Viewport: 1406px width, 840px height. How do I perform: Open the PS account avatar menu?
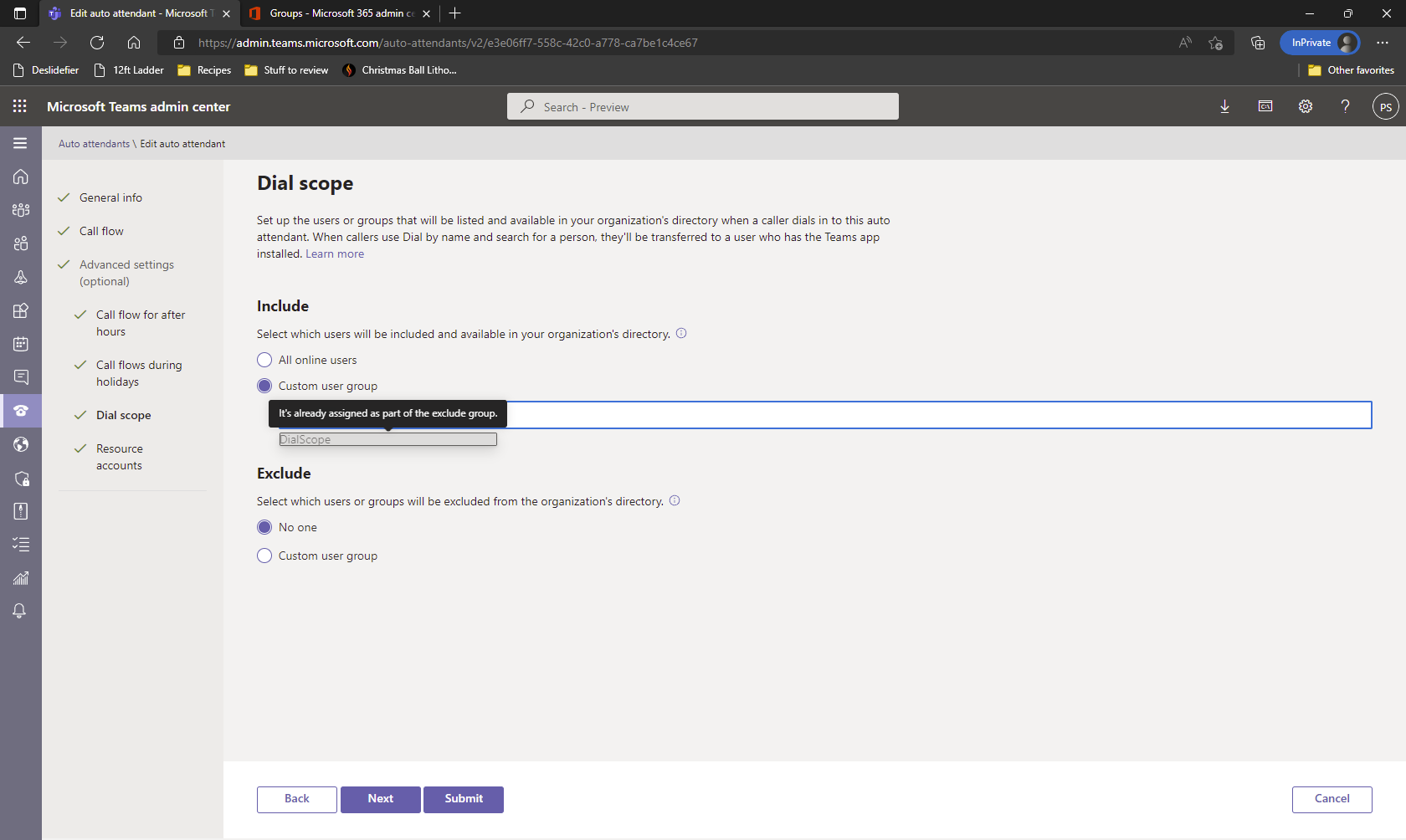point(1386,106)
